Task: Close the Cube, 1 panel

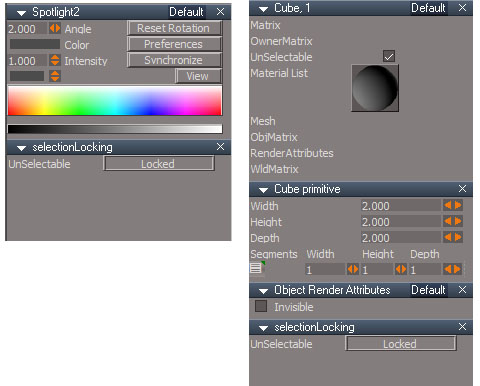Action: coord(462,8)
